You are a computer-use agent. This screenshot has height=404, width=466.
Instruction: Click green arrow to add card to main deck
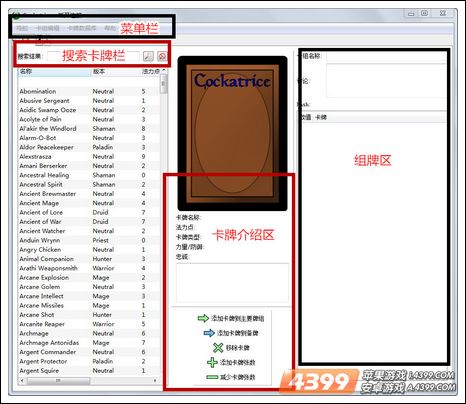tap(203, 318)
